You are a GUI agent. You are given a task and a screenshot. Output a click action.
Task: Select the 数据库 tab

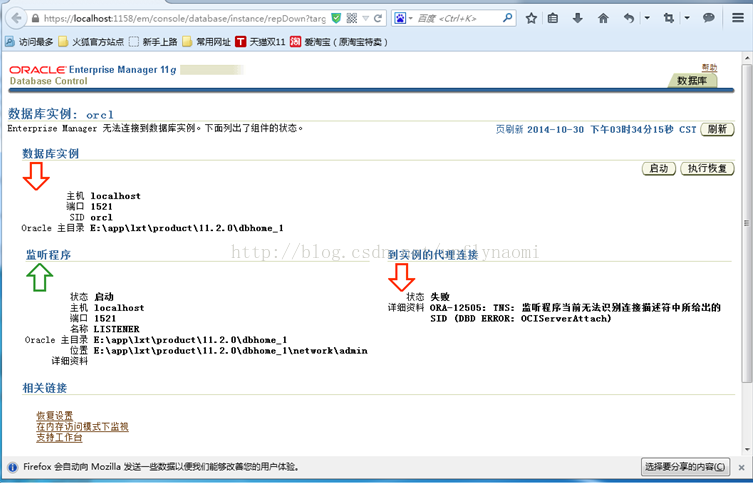pyautogui.click(x=692, y=81)
